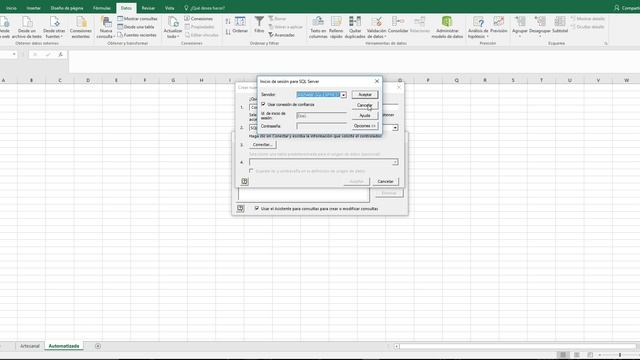Click Subtotal icon
Image resolution: width=640 pixels, height=360 pixels.
560,25
